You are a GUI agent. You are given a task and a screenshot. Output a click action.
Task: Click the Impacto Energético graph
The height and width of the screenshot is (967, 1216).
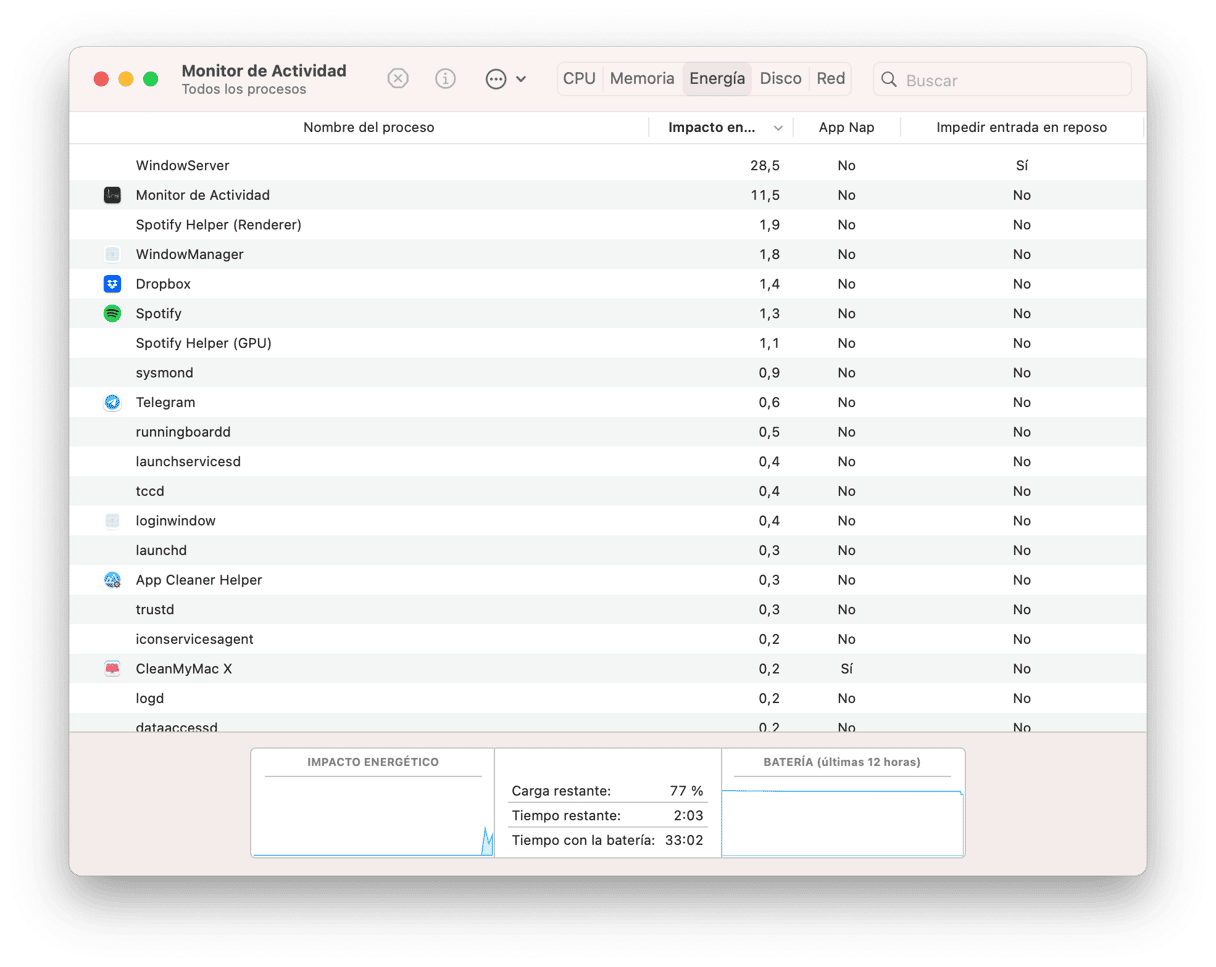pos(372,803)
